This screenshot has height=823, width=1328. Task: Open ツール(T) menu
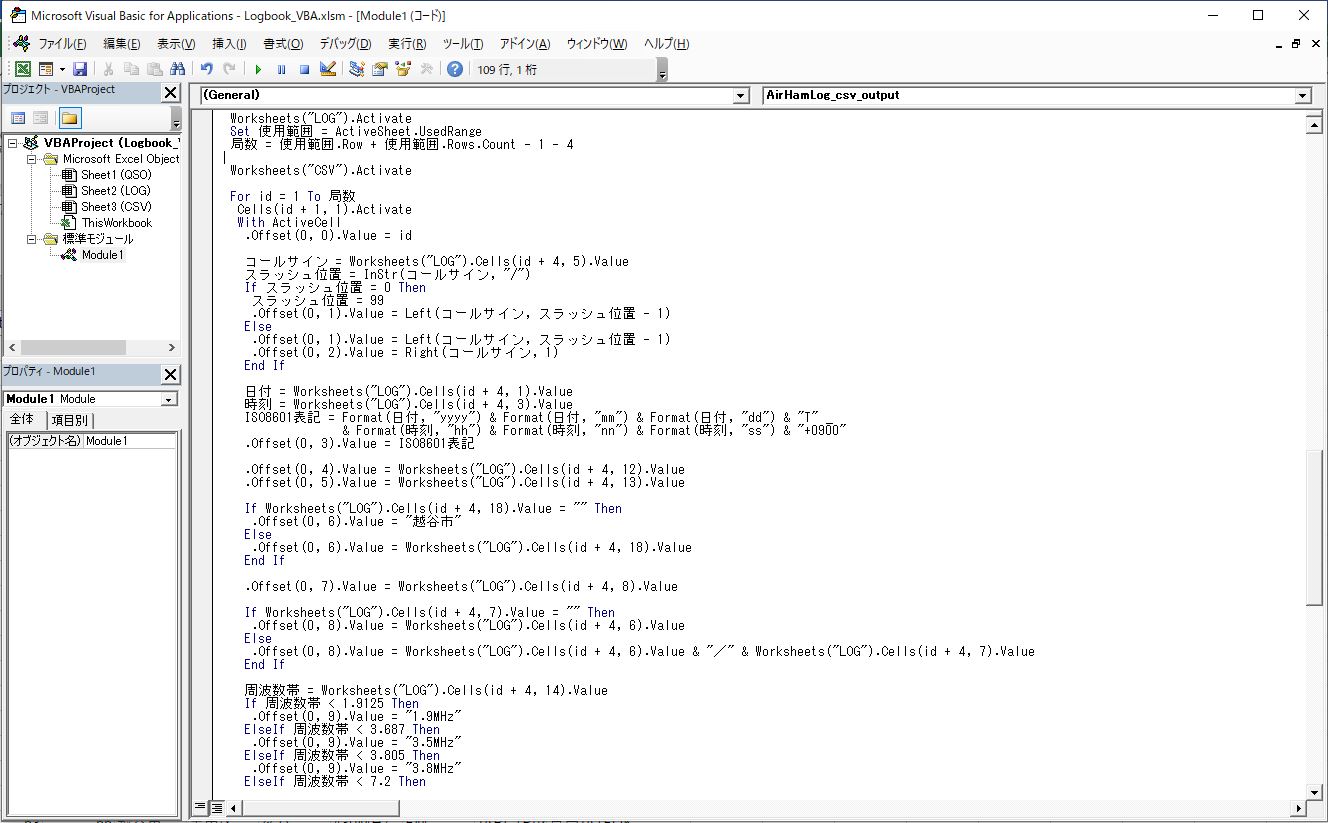point(462,44)
